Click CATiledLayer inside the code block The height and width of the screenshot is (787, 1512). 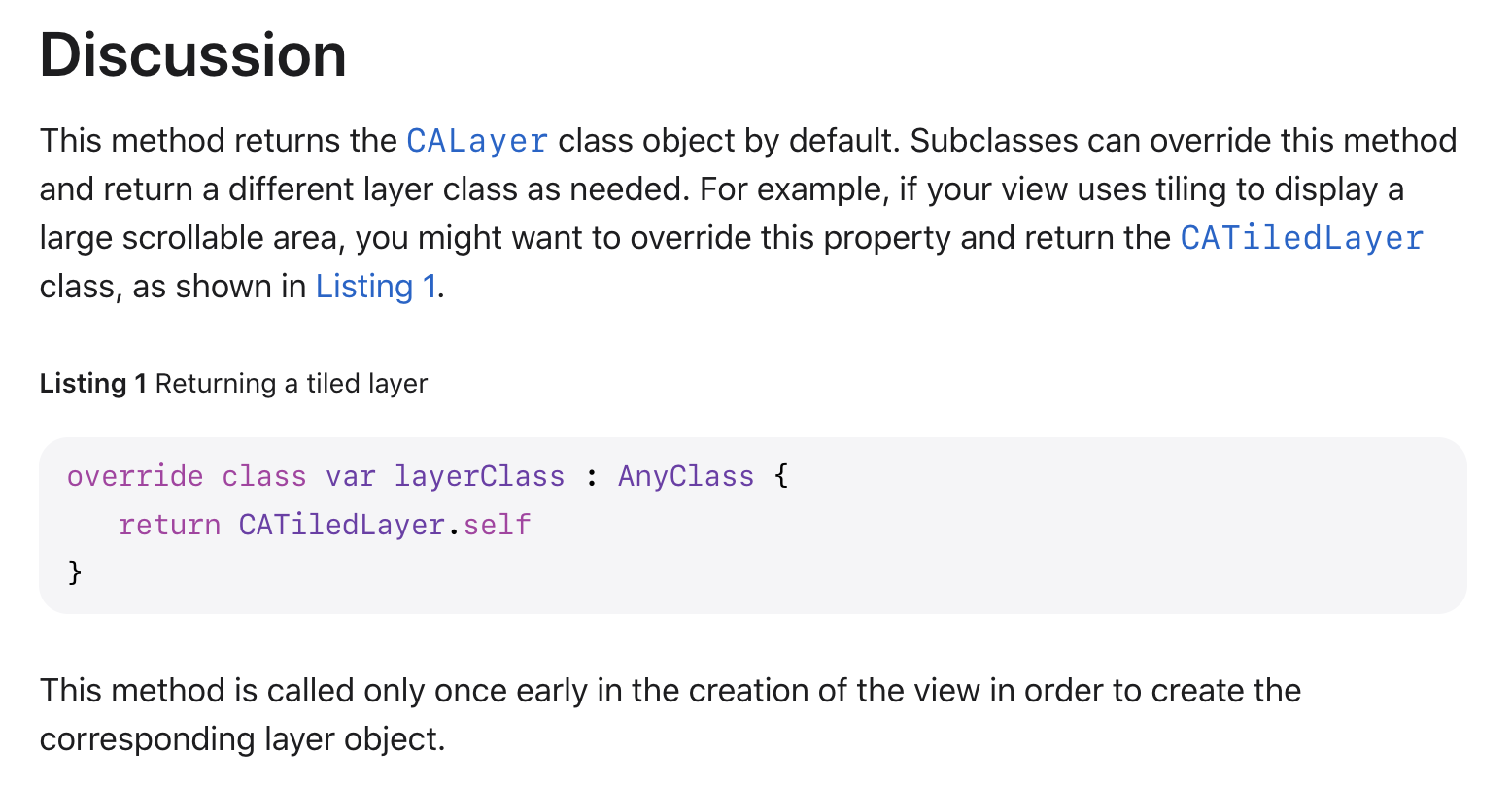[x=342, y=525]
